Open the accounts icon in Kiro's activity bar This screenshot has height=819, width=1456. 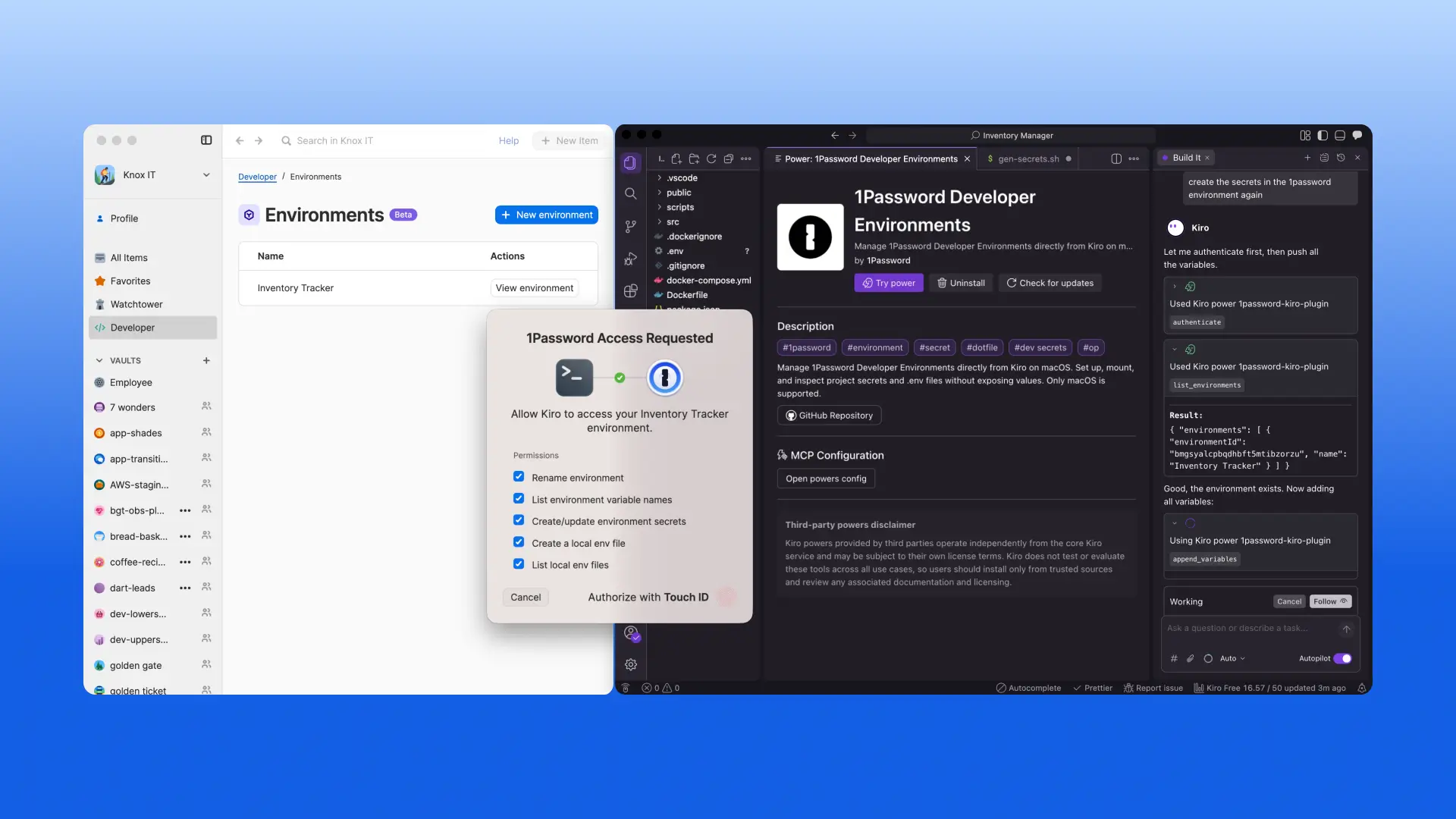pyautogui.click(x=631, y=632)
